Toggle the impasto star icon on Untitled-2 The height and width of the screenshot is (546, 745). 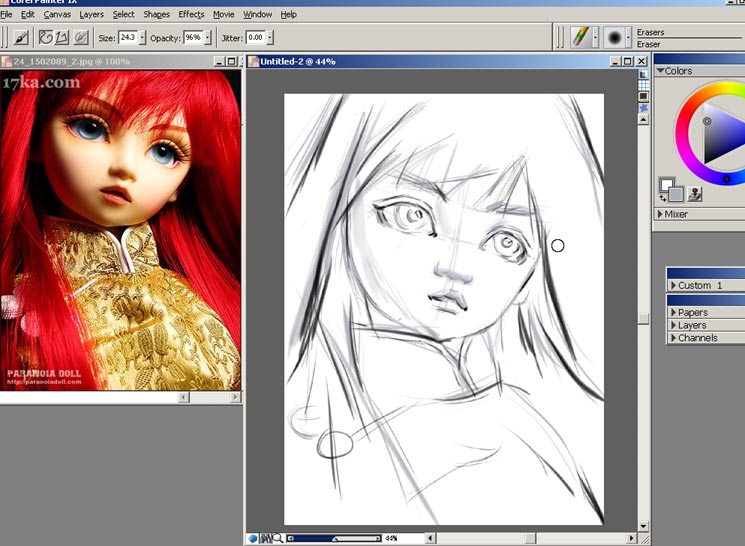click(643, 108)
